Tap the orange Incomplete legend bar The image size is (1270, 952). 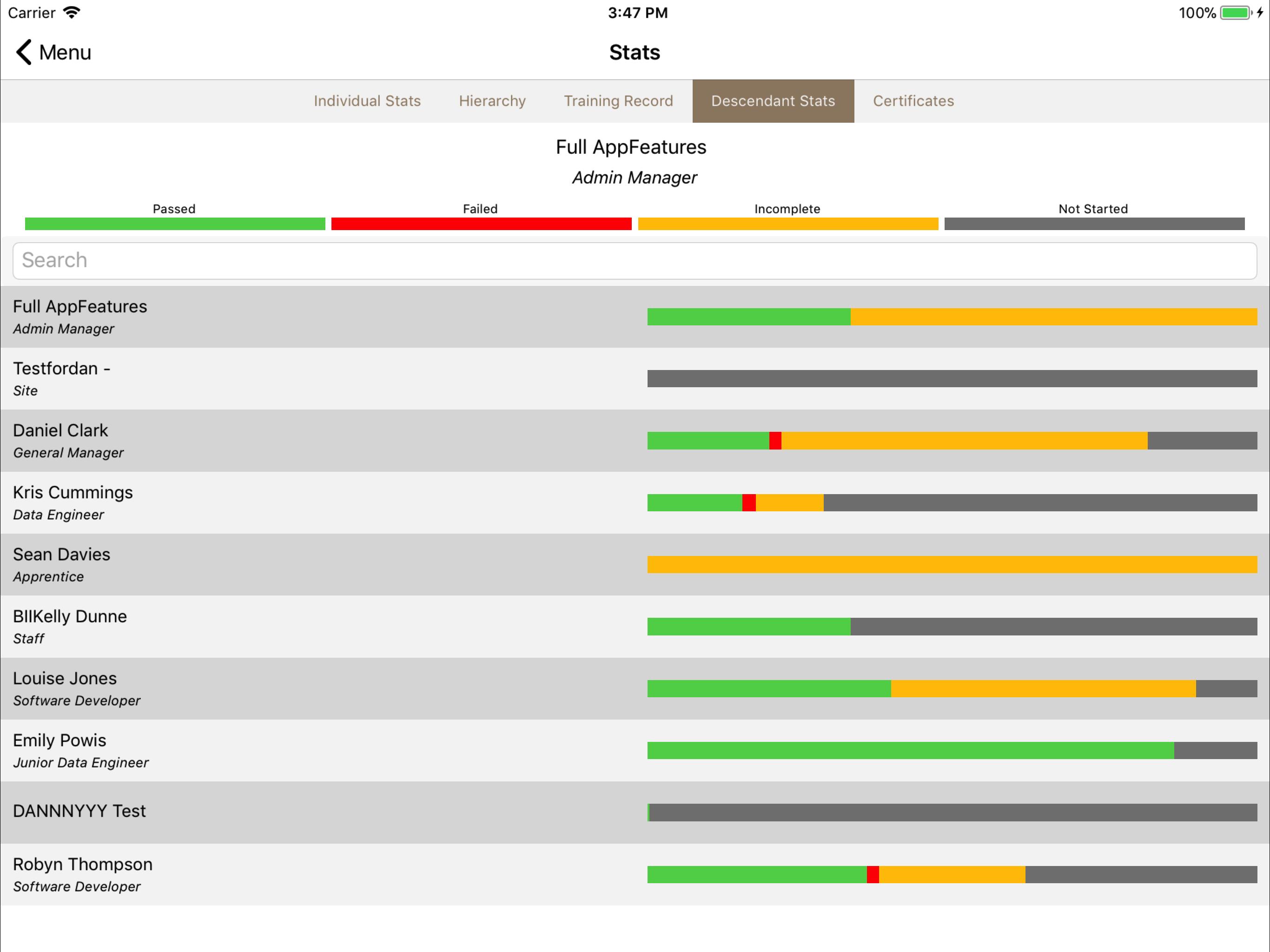coord(788,224)
